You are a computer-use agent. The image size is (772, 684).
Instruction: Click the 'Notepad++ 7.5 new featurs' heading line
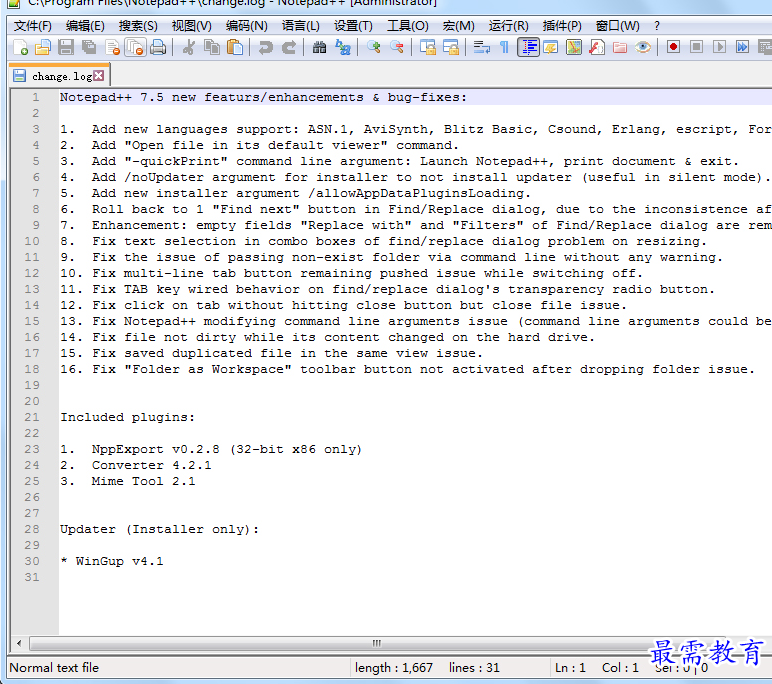263,98
